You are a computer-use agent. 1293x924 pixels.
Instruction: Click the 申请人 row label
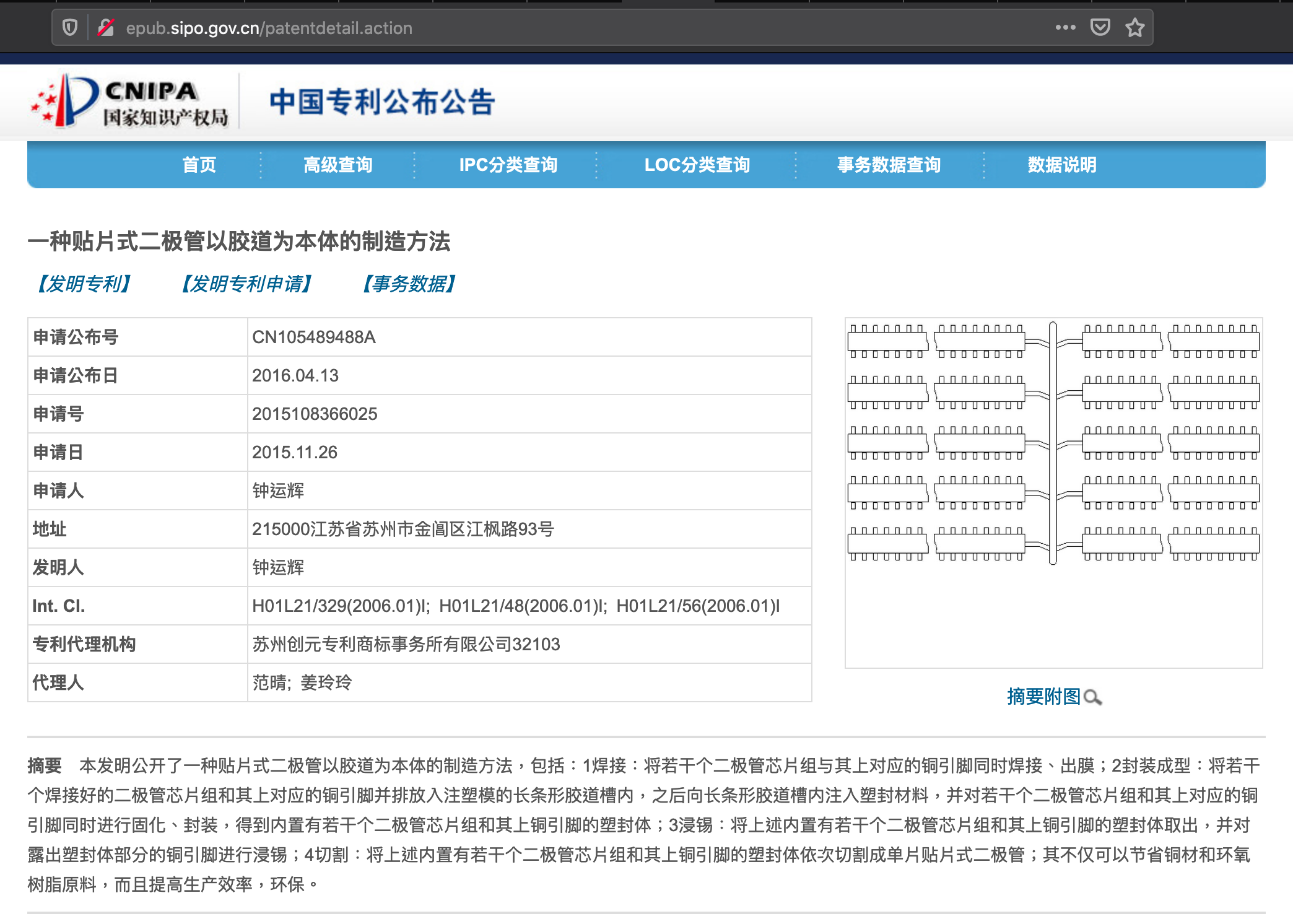[58, 490]
